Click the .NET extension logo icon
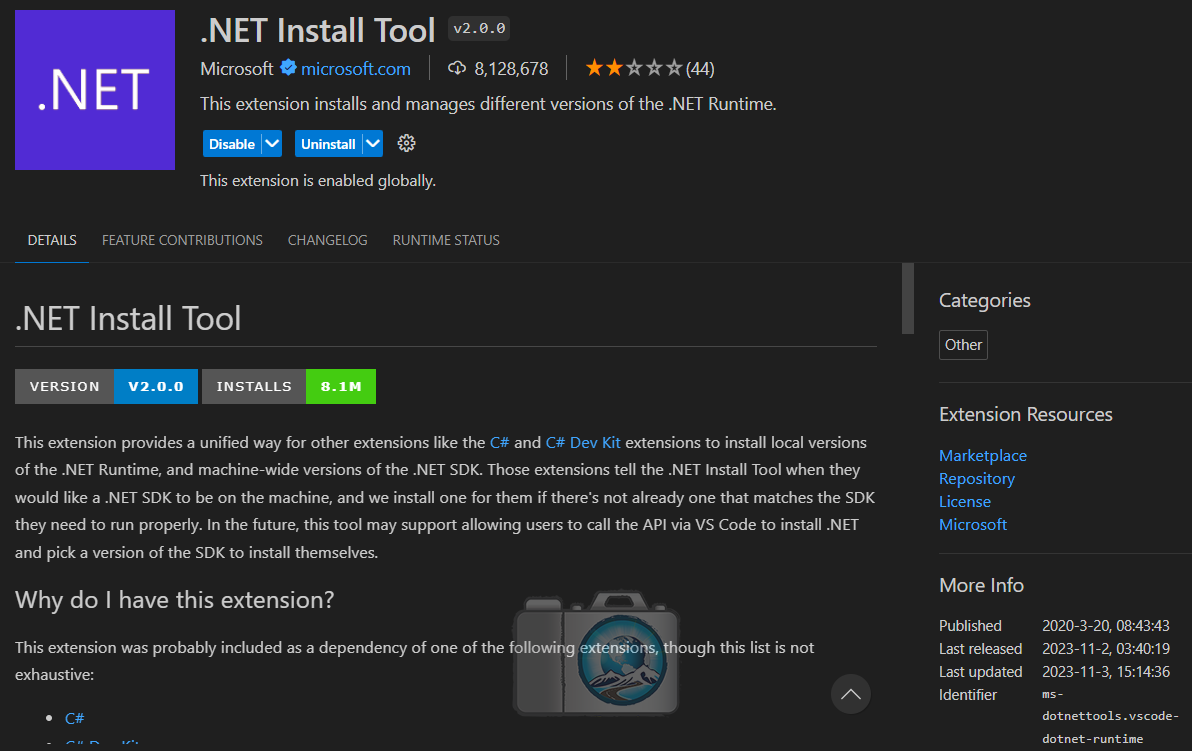Viewport: 1192px width, 751px height. click(x=95, y=90)
